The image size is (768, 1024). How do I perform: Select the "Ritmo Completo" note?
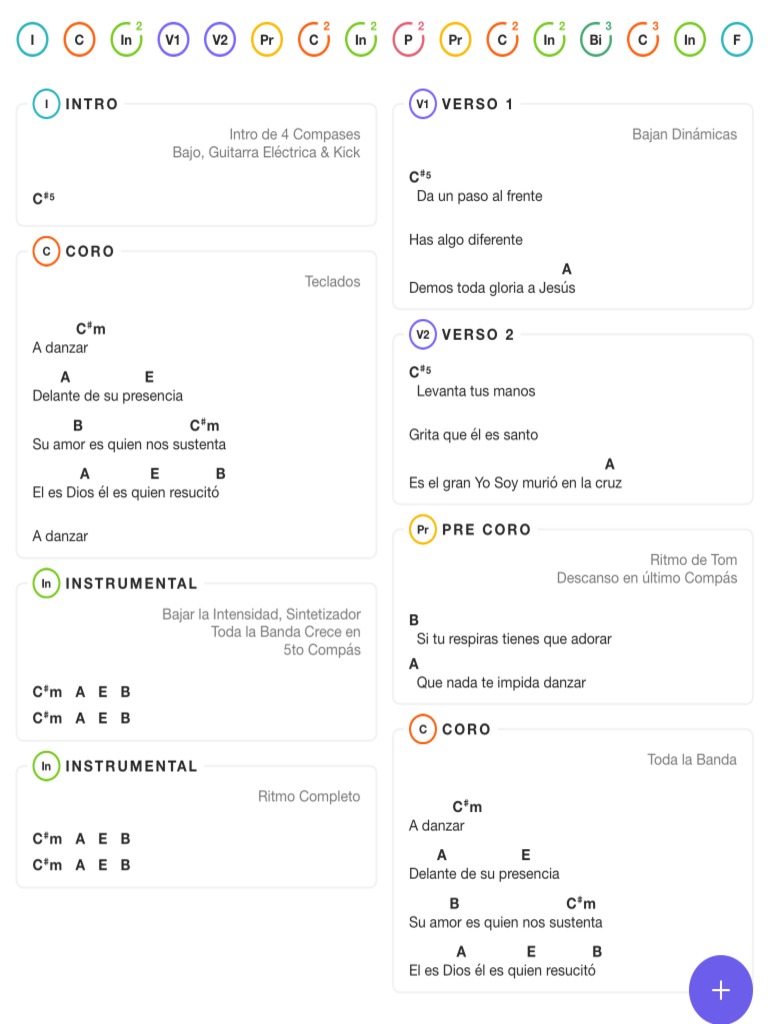[x=309, y=797]
